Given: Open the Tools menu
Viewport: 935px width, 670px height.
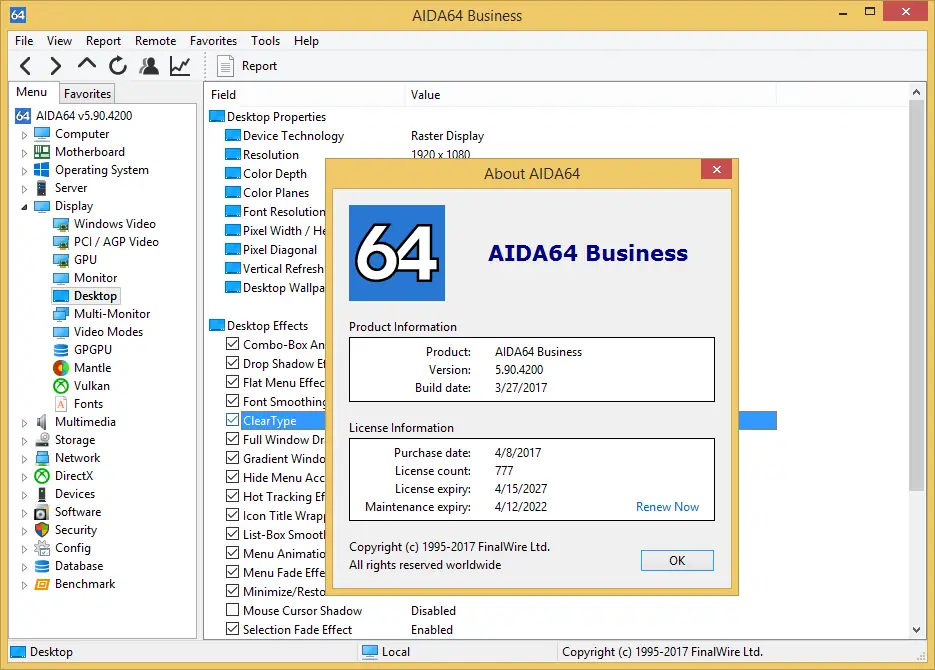Looking at the screenshot, I should pos(265,41).
